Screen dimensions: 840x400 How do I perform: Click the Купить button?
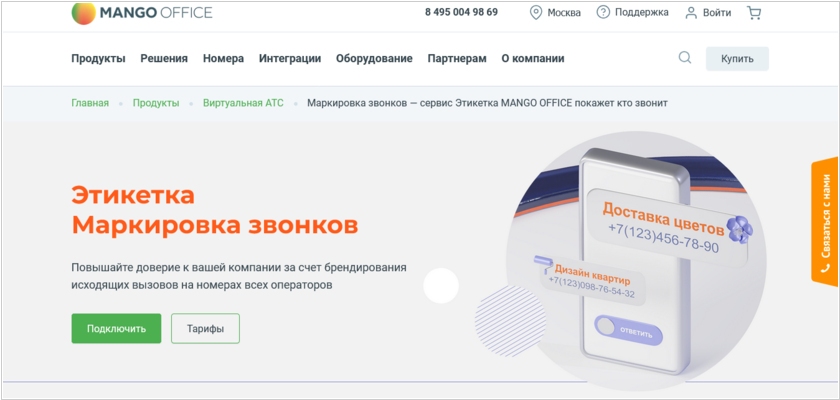click(x=737, y=59)
